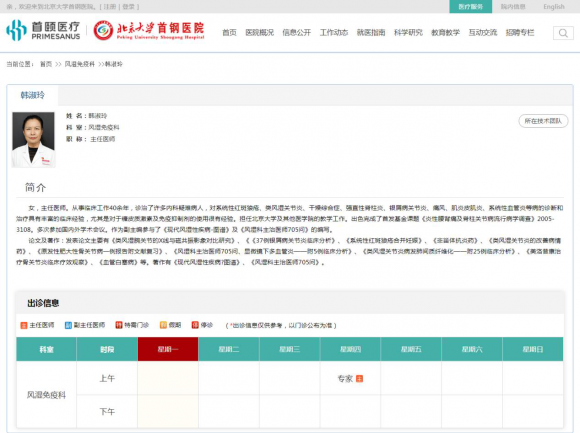This screenshot has height=433, width=580.
Task: Click the 主任医师 legend icon
Action: [24, 325]
